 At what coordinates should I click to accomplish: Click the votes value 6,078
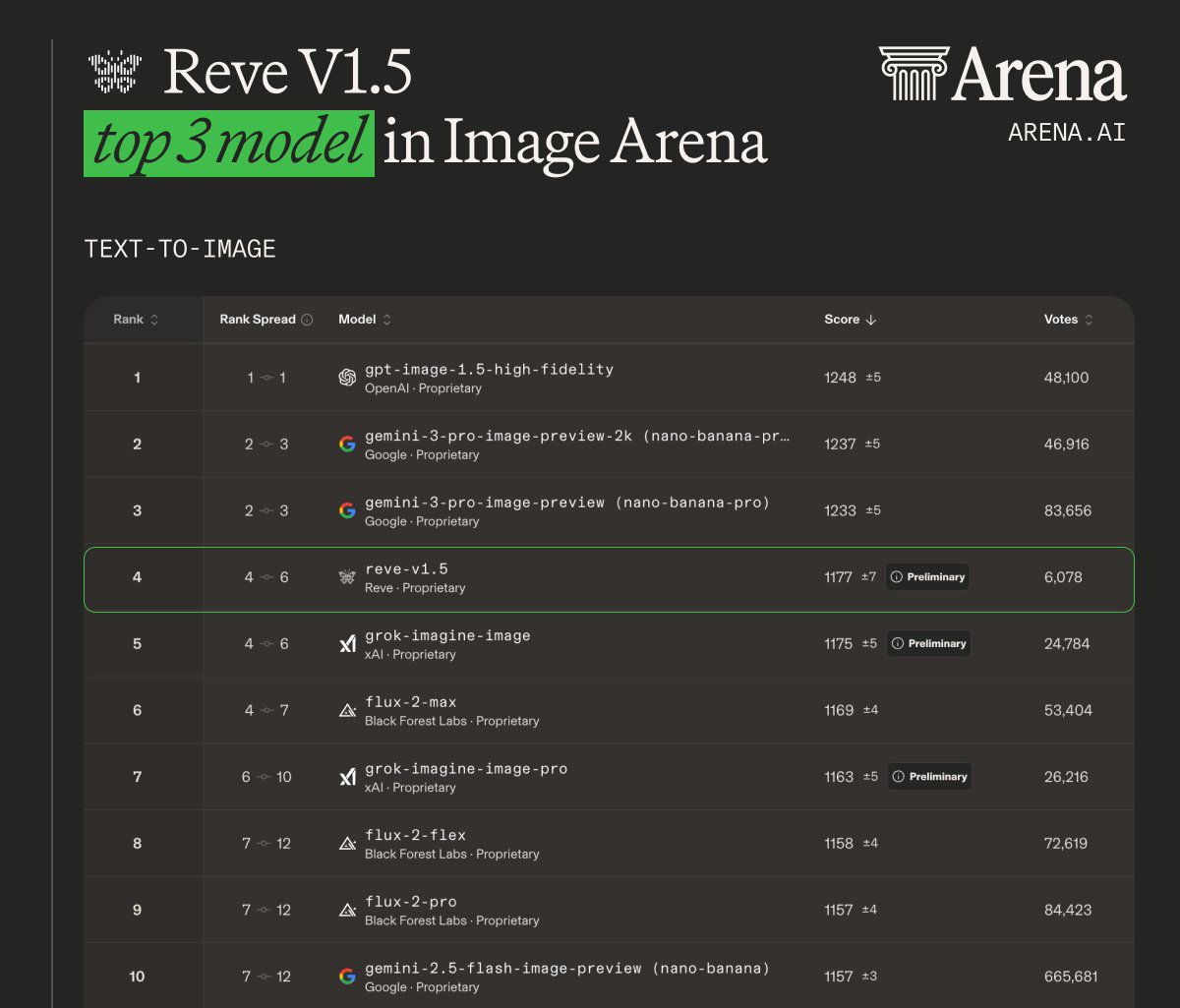(x=1063, y=577)
